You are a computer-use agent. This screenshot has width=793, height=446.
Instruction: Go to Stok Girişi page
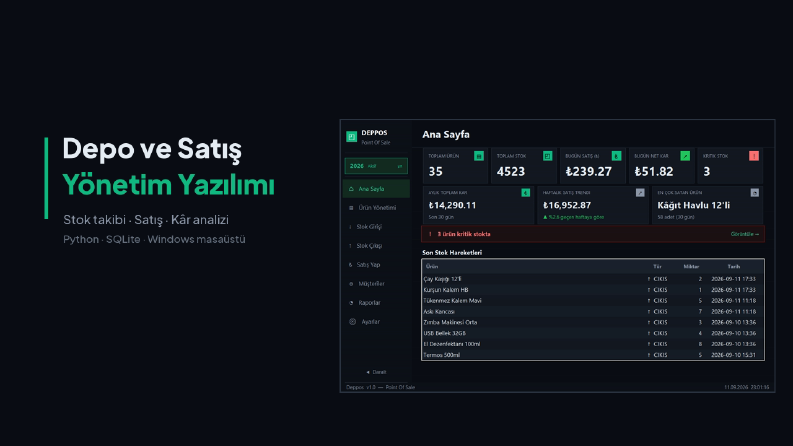pos(376,227)
